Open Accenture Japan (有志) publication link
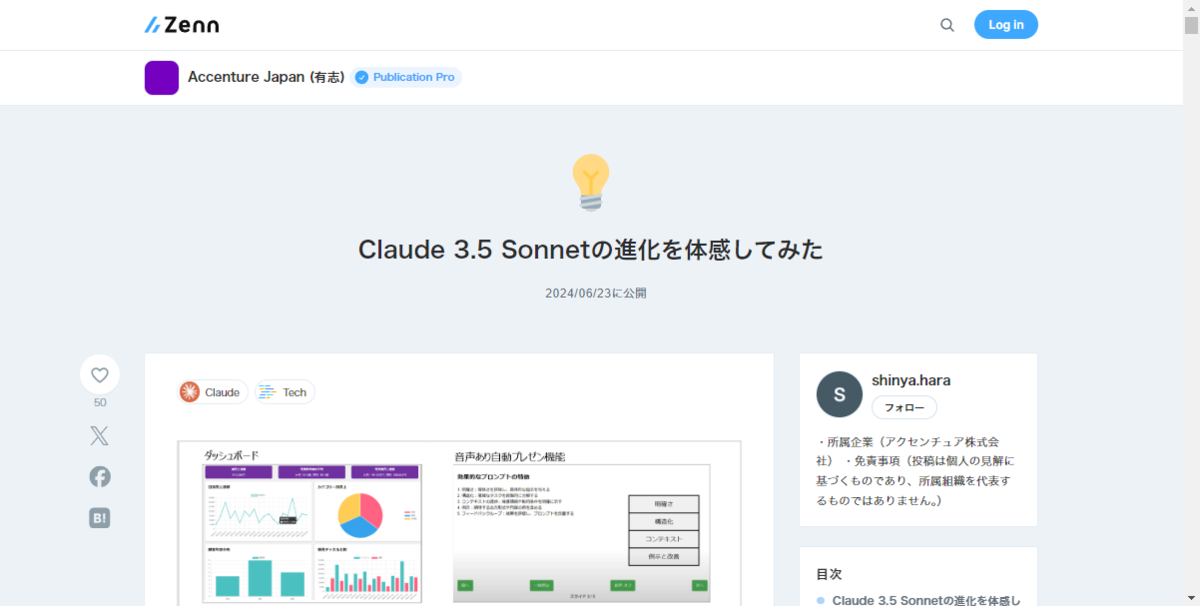The height and width of the screenshot is (606, 1200). point(266,77)
